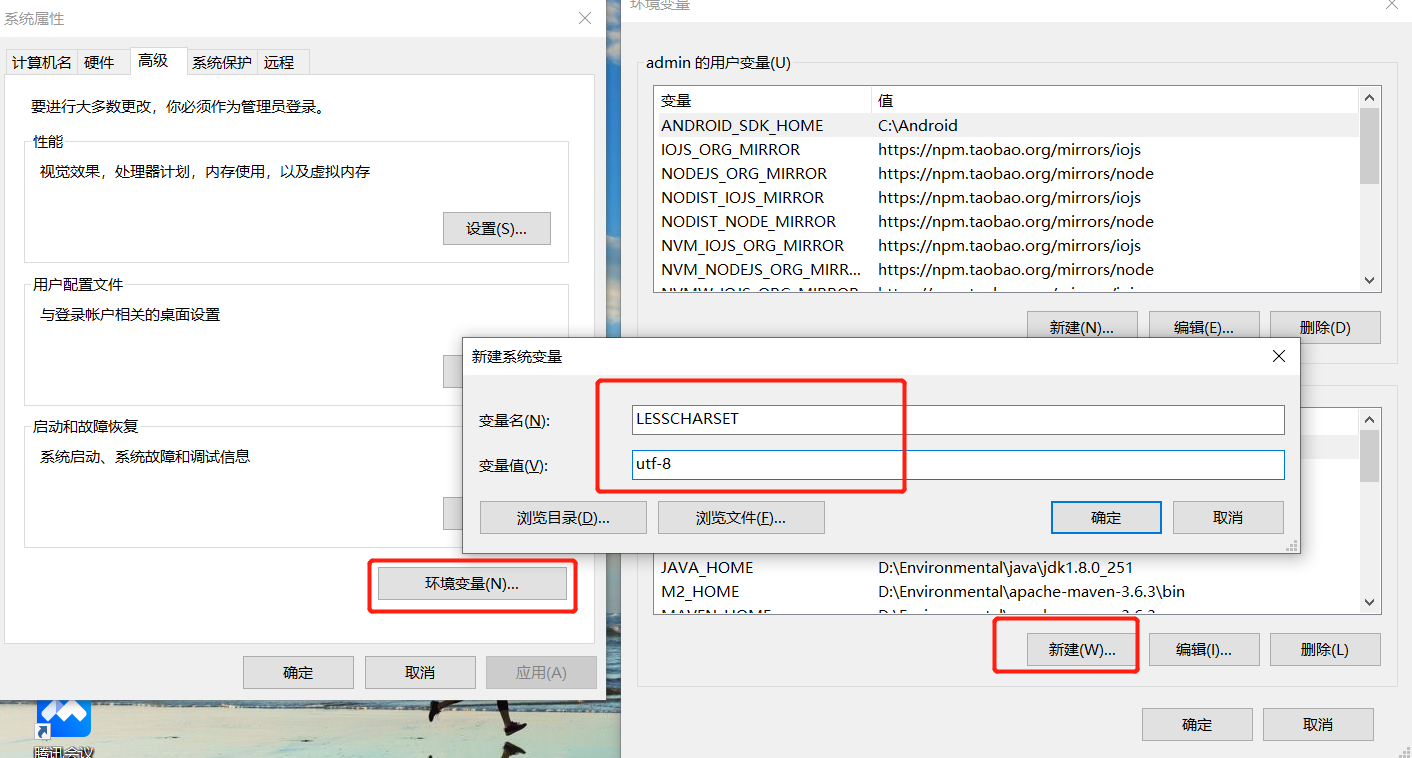Click 编辑(I)... for system variables
Image resolution: width=1412 pixels, height=758 pixels.
[x=1204, y=649]
